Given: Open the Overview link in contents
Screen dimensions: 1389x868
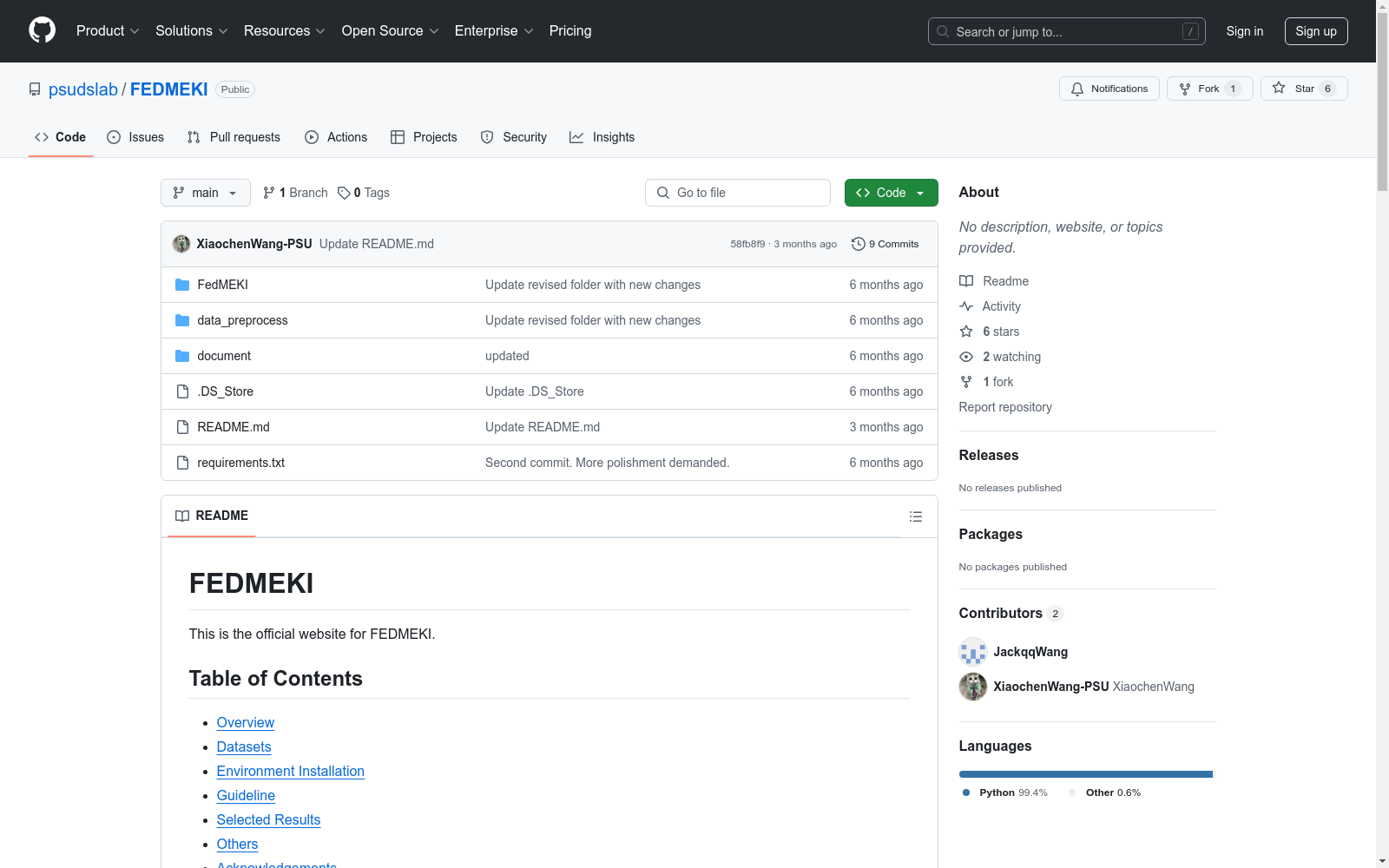Looking at the screenshot, I should coord(246,723).
